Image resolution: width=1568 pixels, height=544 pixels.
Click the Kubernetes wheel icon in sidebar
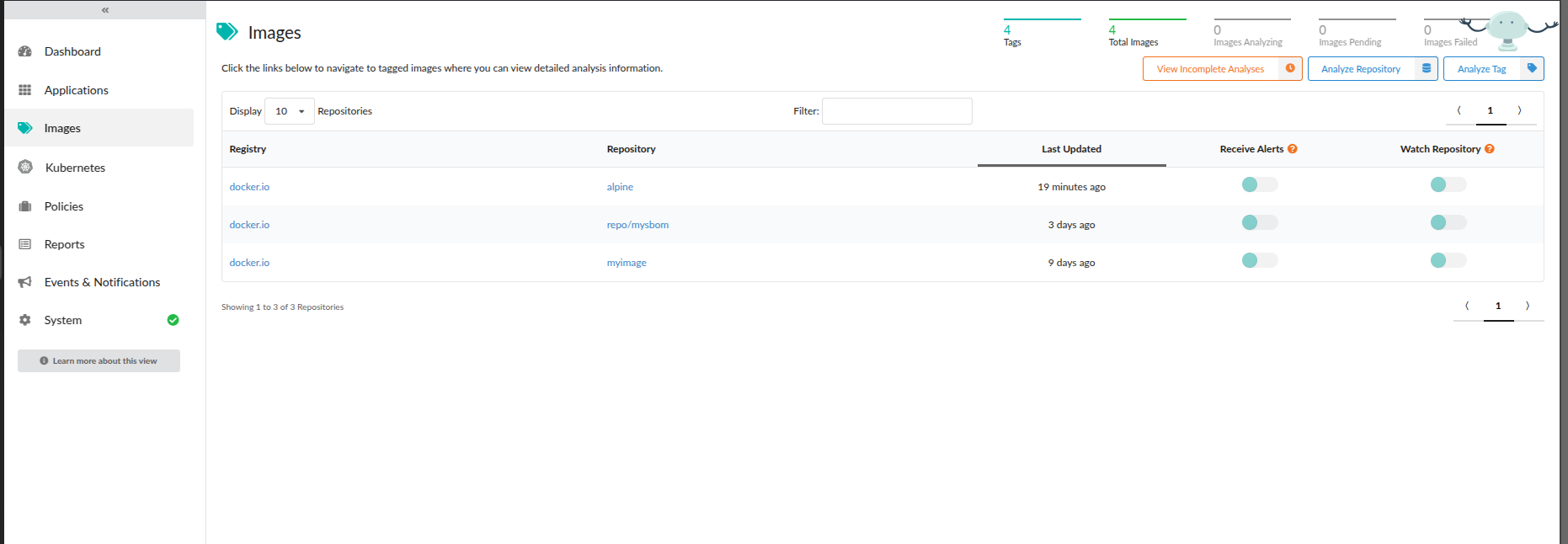(x=25, y=167)
